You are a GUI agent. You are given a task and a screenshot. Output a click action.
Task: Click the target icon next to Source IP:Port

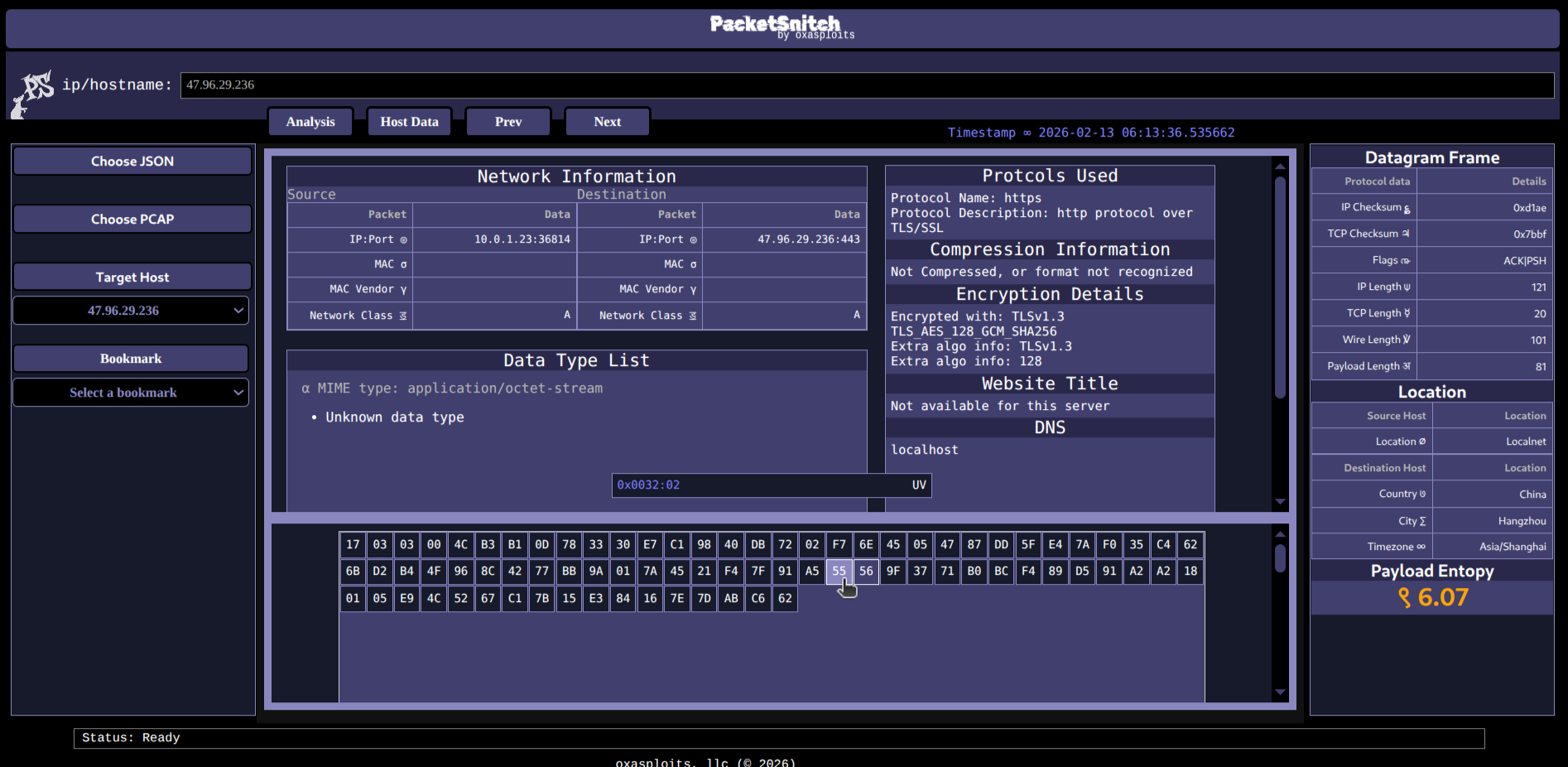tap(404, 239)
